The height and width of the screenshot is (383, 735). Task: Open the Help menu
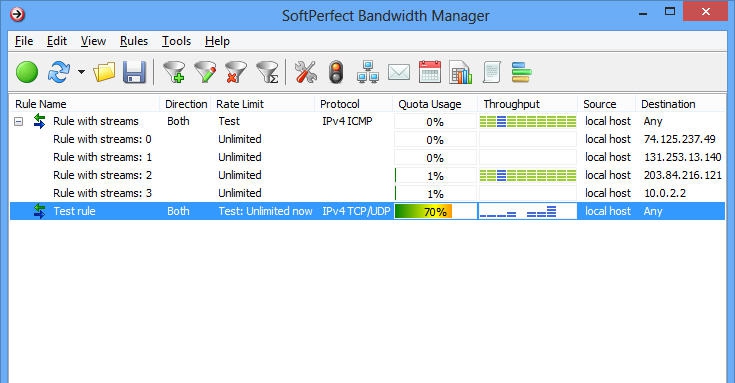coord(217,41)
